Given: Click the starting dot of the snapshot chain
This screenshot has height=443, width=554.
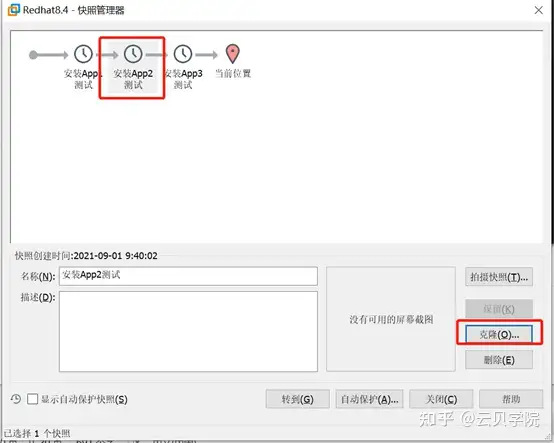Looking at the screenshot, I should [33, 55].
